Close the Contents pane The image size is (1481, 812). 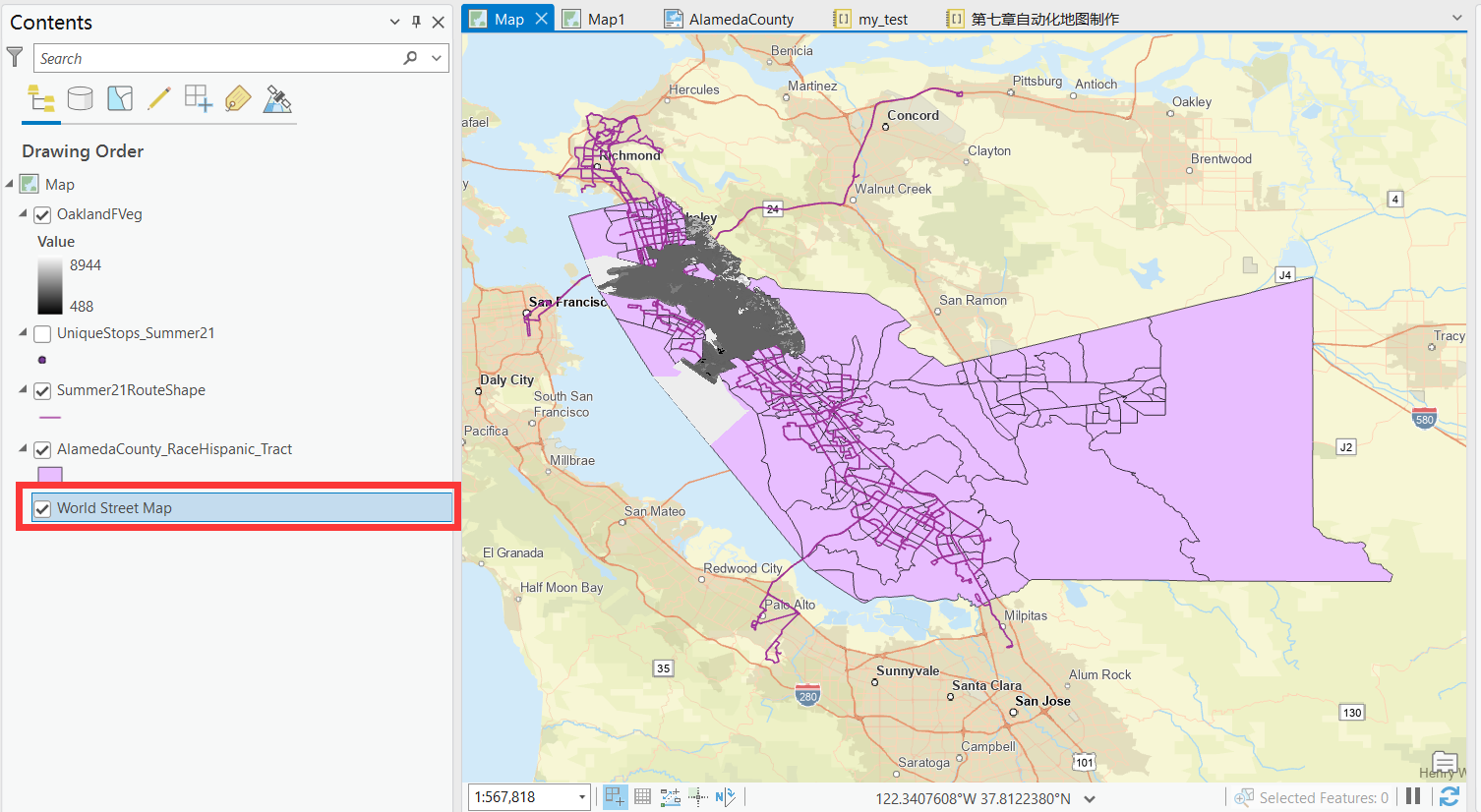[439, 22]
